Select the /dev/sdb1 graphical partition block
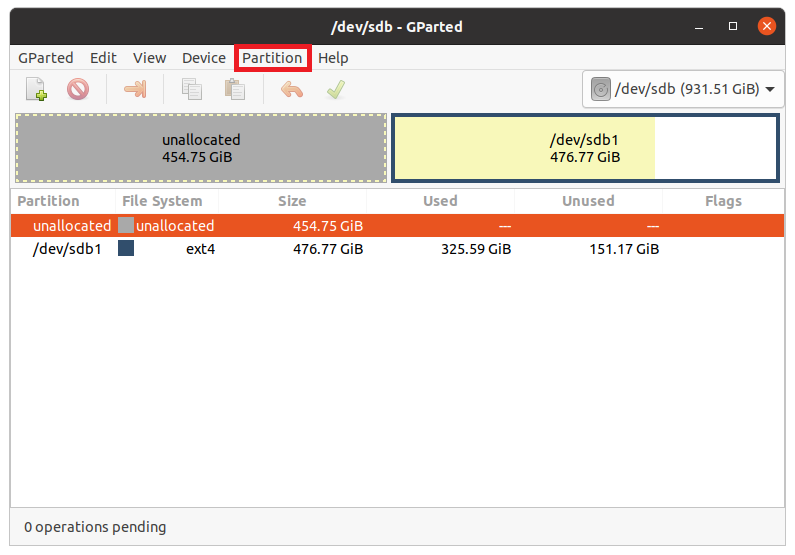The width and height of the screenshot is (795, 555). pyautogui.click(x=585, y=148)
